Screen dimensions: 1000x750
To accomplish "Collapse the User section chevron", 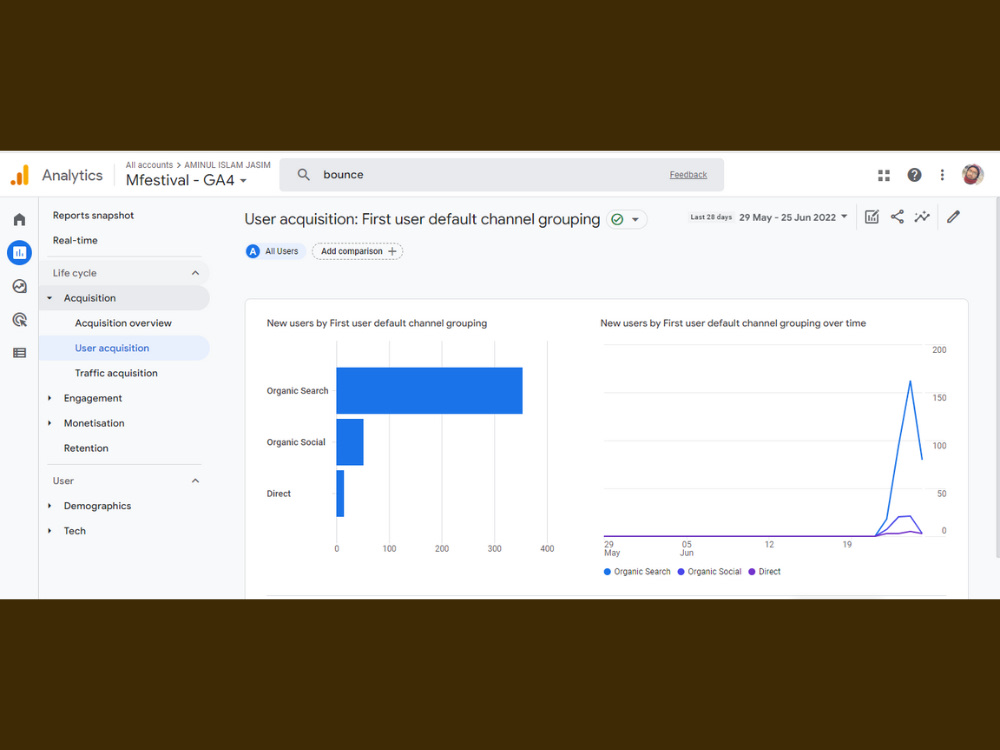I will [x=195, y=481].
